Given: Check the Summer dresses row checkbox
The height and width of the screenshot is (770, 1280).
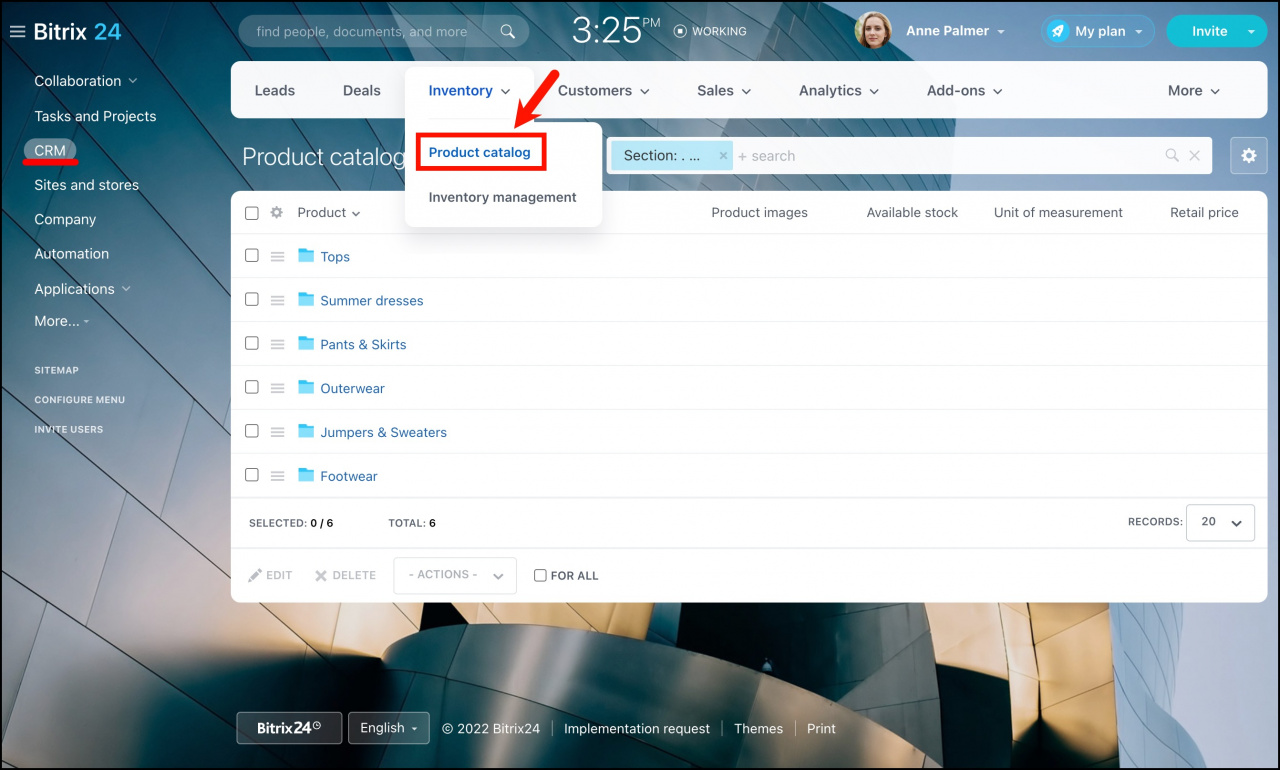Looking at the screenshot, I should tap(252, 300).
